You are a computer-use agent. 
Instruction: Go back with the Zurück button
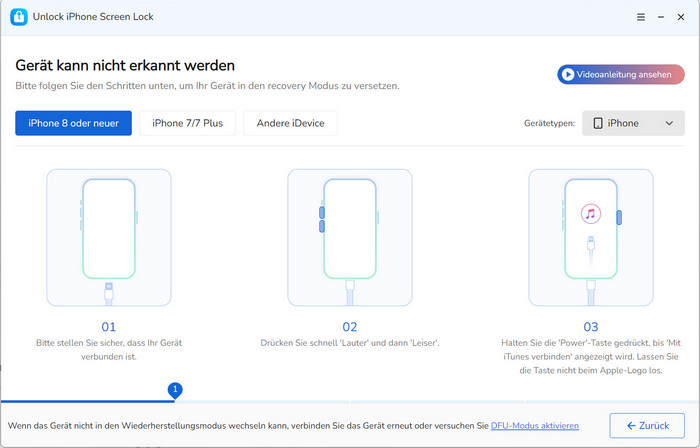647,426
